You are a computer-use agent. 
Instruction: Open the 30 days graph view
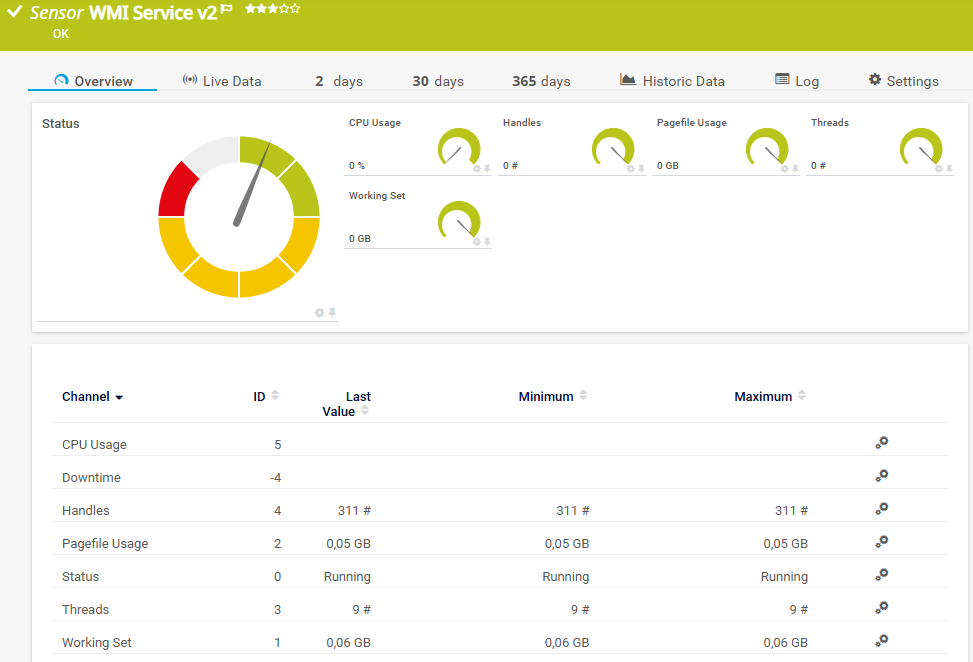click(x=438, y=81)
